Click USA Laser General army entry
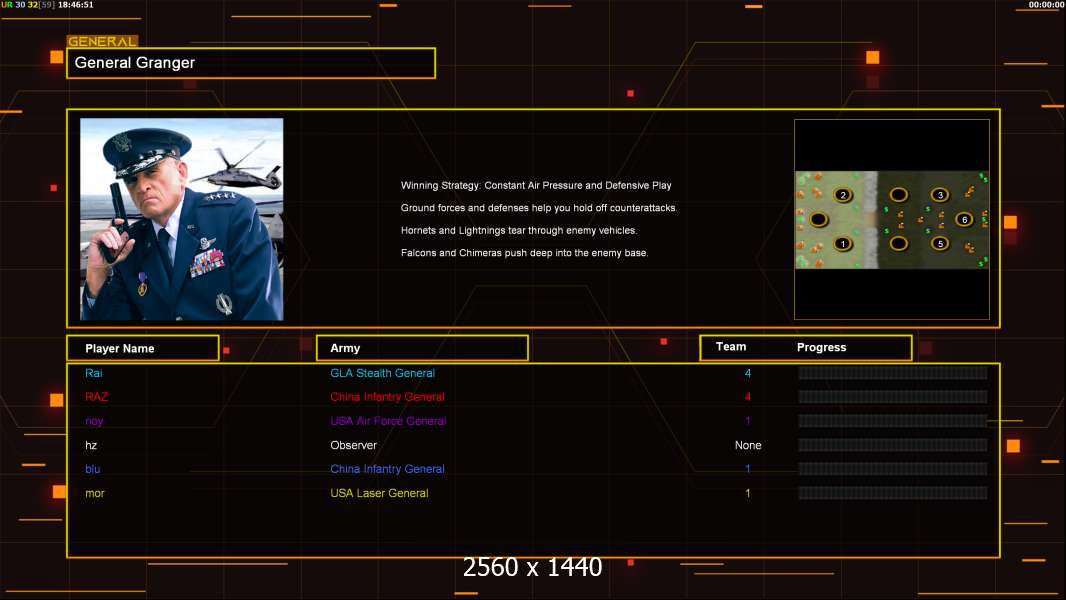The image size is (1066, 600). click(379, 493)
